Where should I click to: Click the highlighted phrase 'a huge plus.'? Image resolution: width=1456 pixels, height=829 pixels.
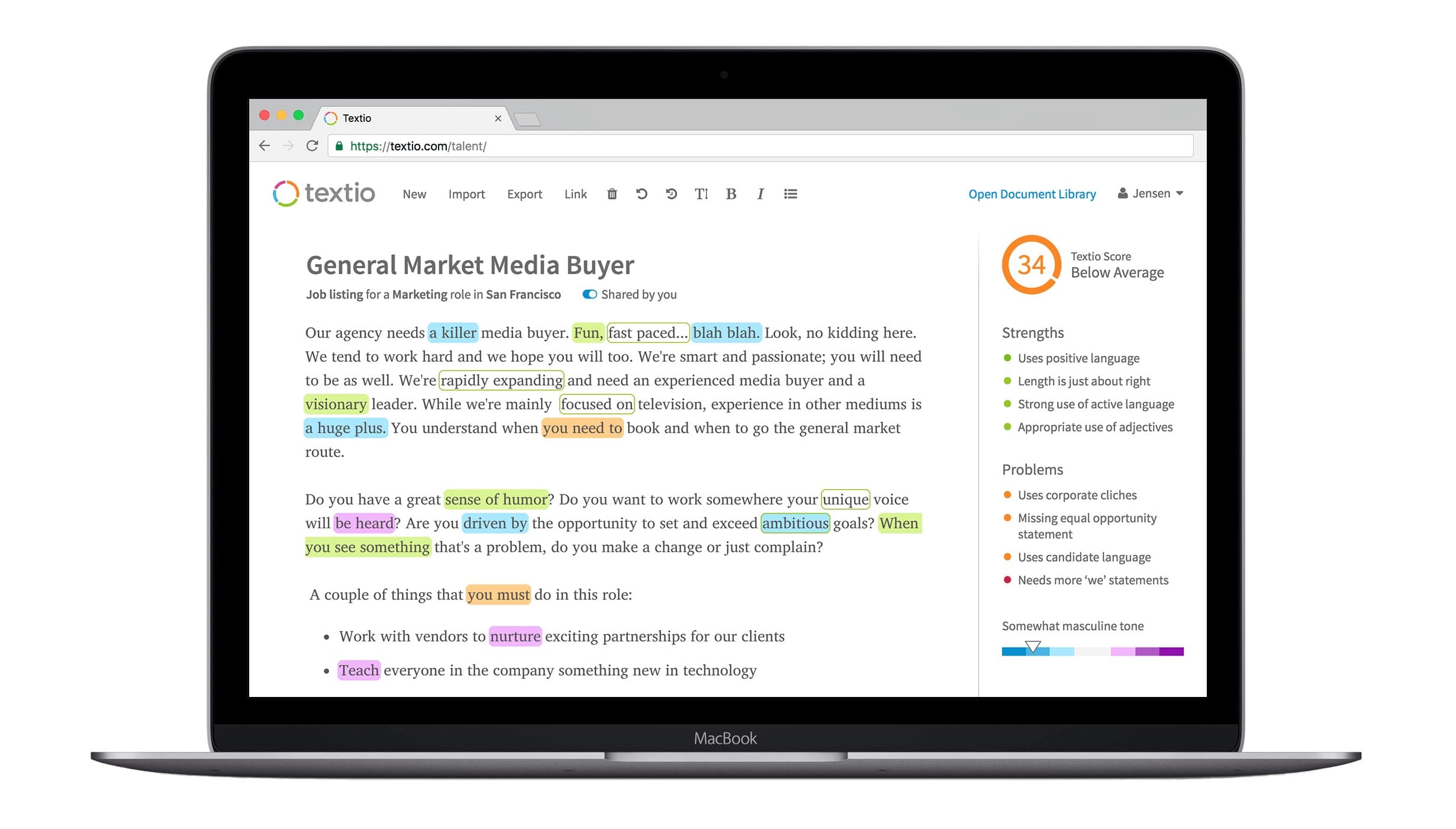[346, 428]
